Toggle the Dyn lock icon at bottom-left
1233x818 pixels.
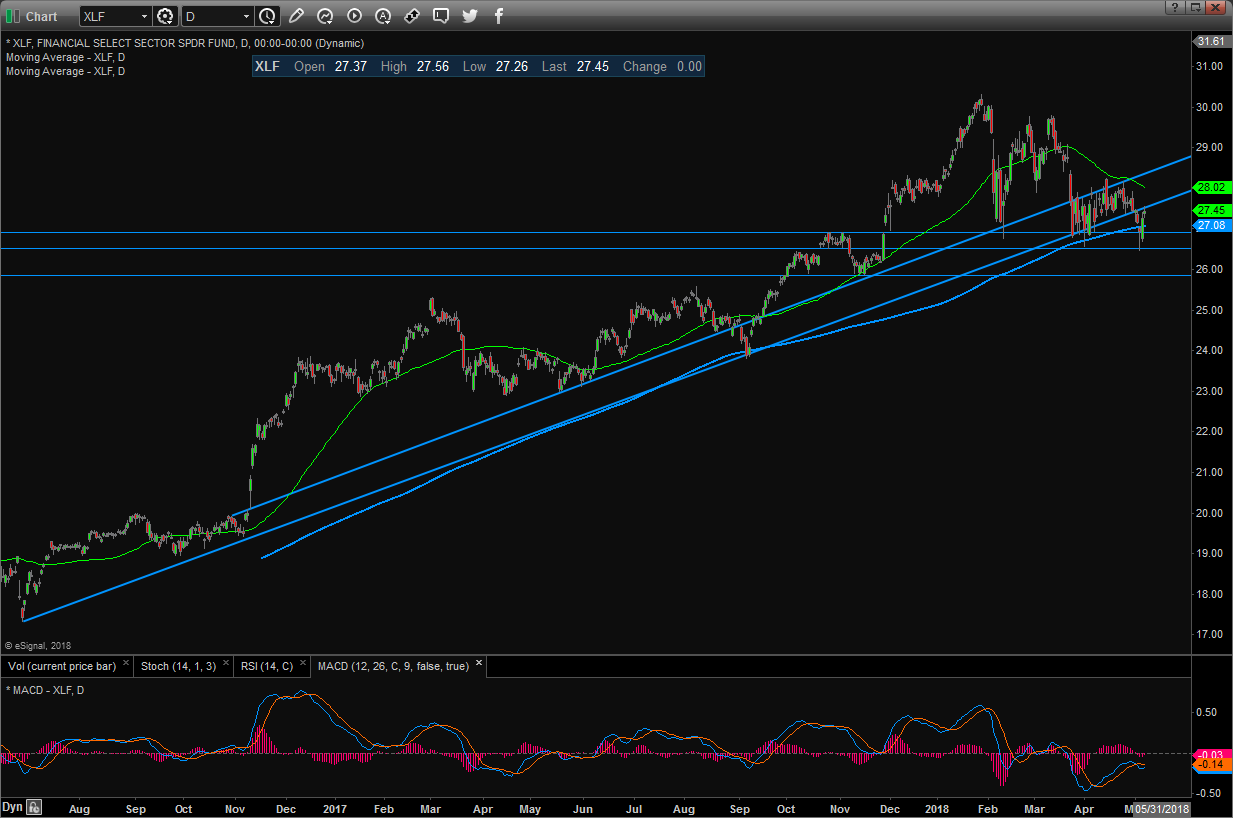pos(33,807)
